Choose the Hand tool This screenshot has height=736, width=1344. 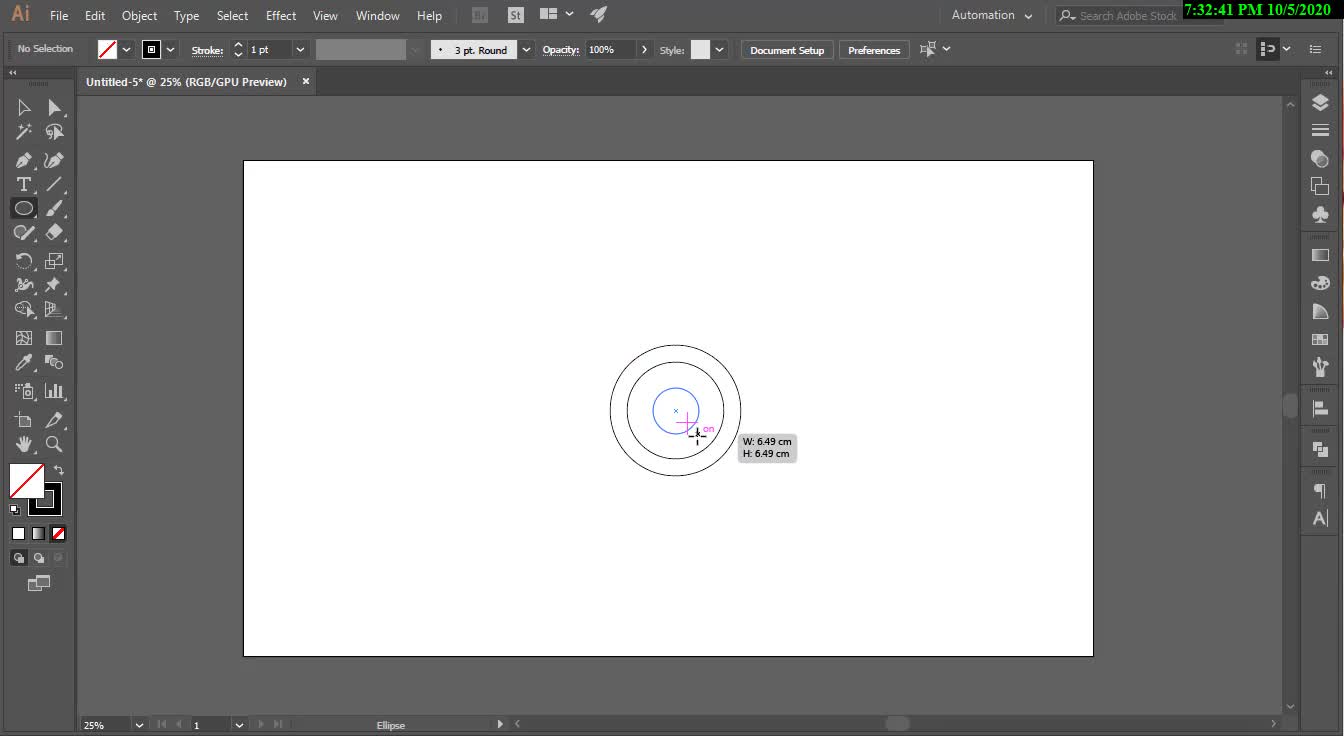click(x=24, y=444)
